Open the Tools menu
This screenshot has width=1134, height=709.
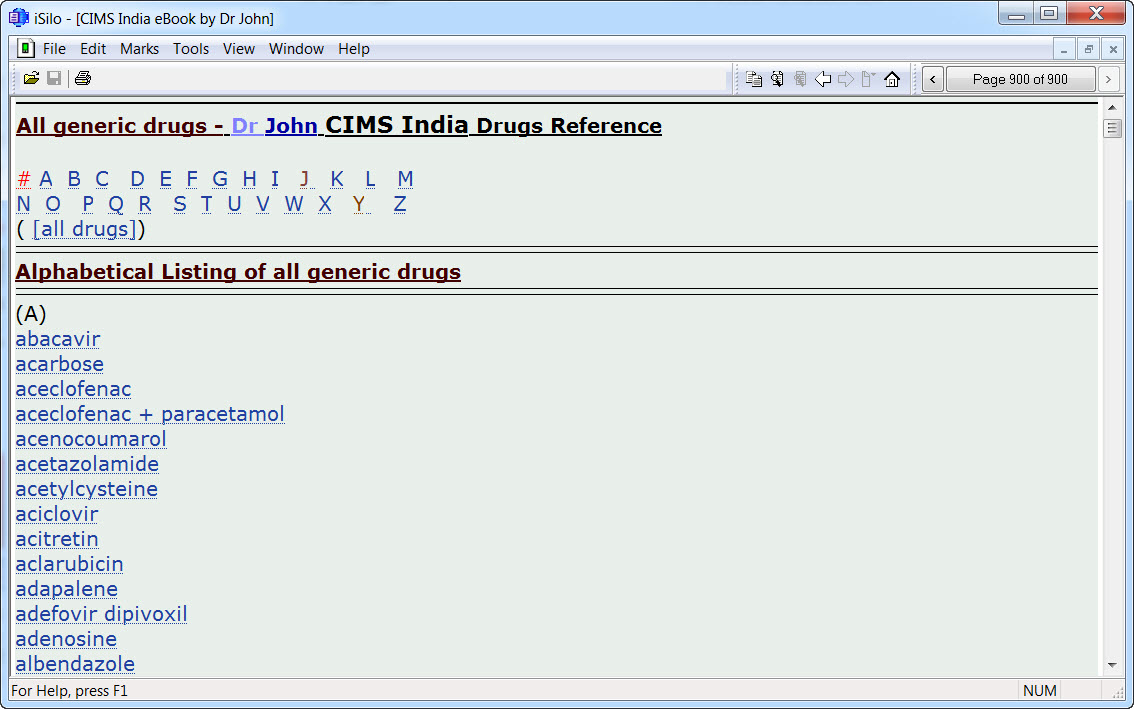(191, 48)
